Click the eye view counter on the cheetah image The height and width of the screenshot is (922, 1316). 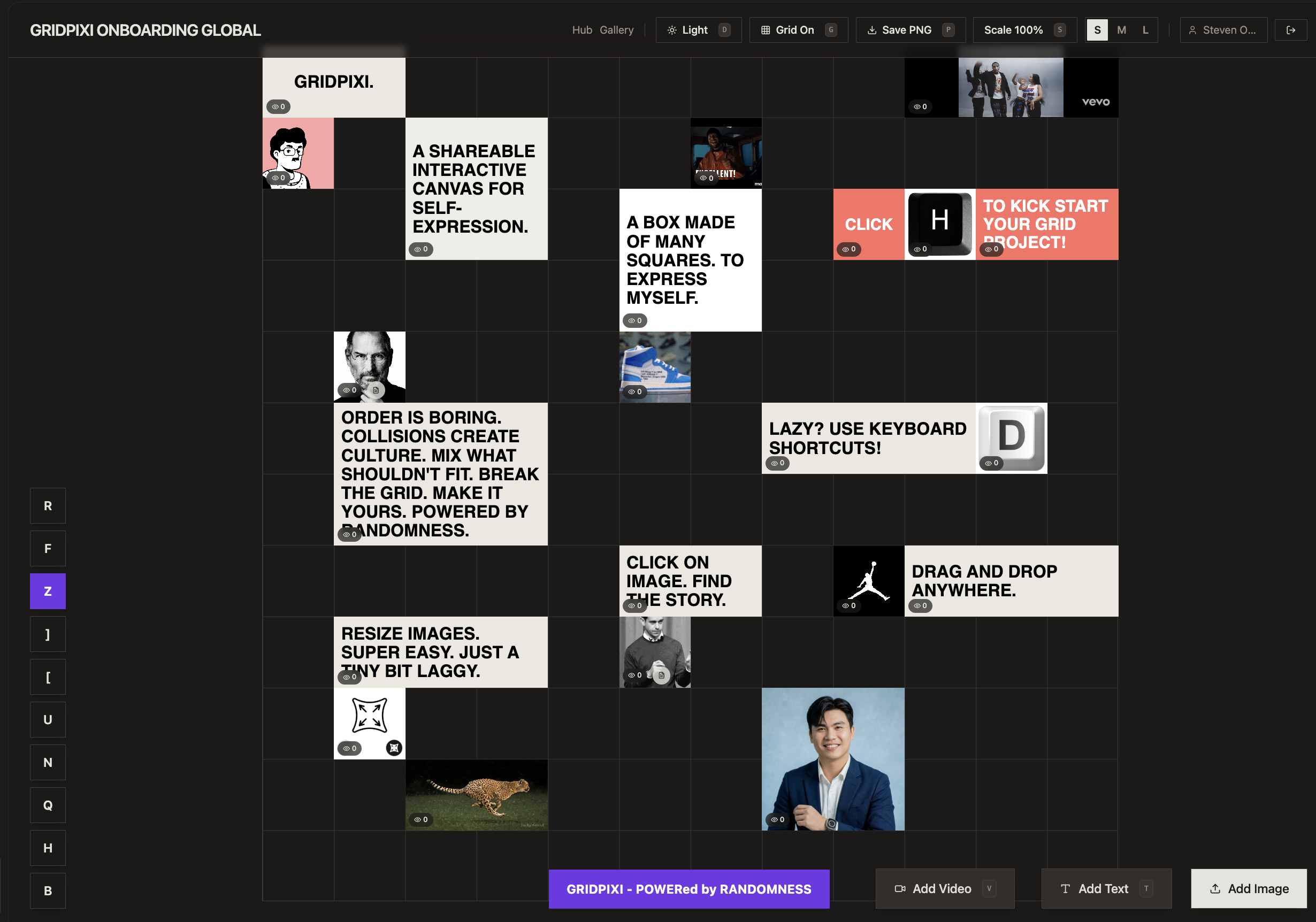(420, 819)
